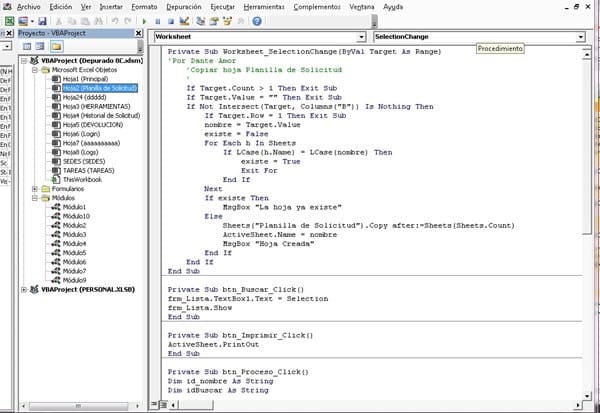Select Módulo10 in project tree
This screenshot has height=413, width=600.
click(76, 215)
